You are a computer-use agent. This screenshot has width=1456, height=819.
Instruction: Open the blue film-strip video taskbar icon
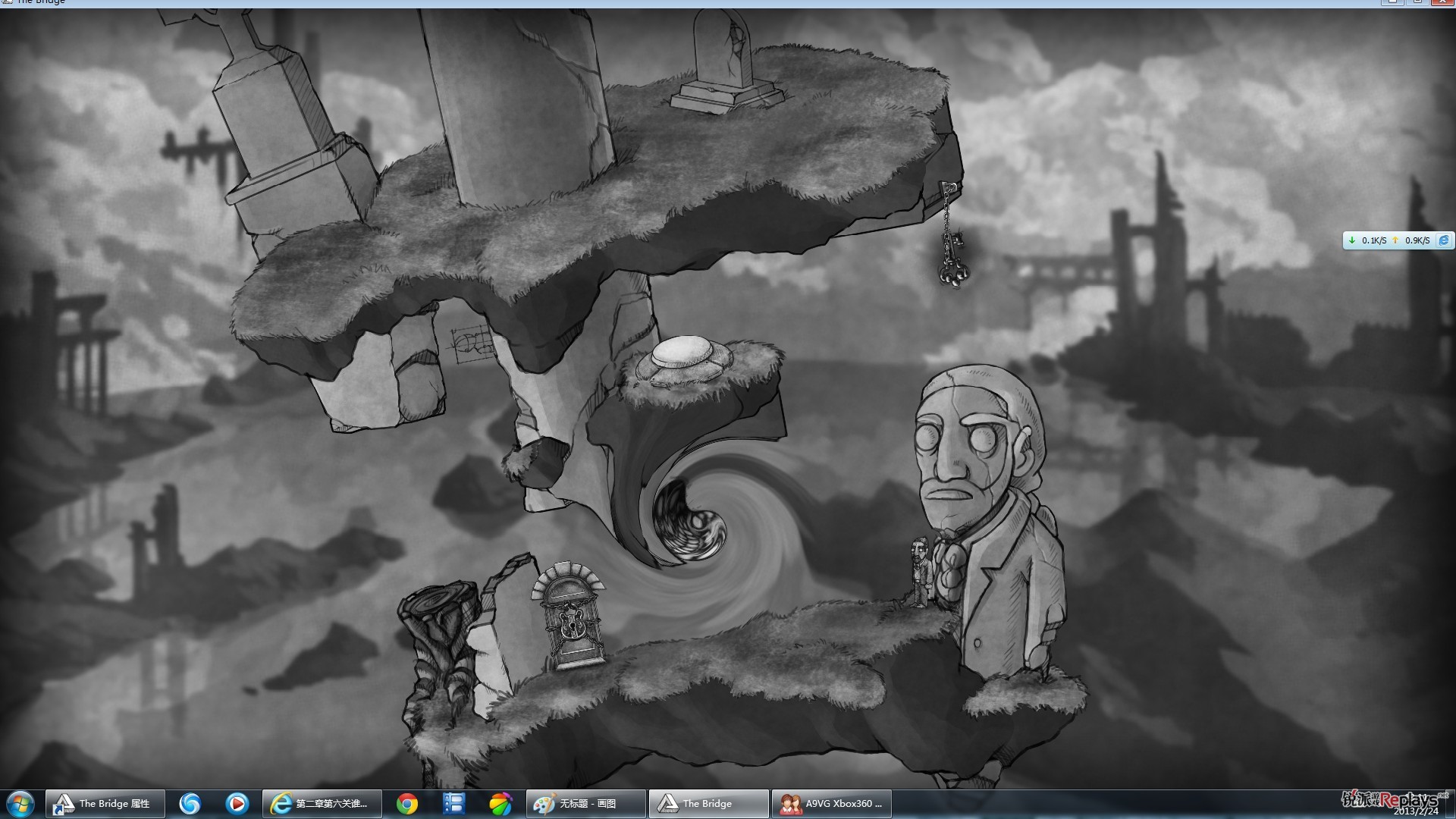(x=453, y=804)
